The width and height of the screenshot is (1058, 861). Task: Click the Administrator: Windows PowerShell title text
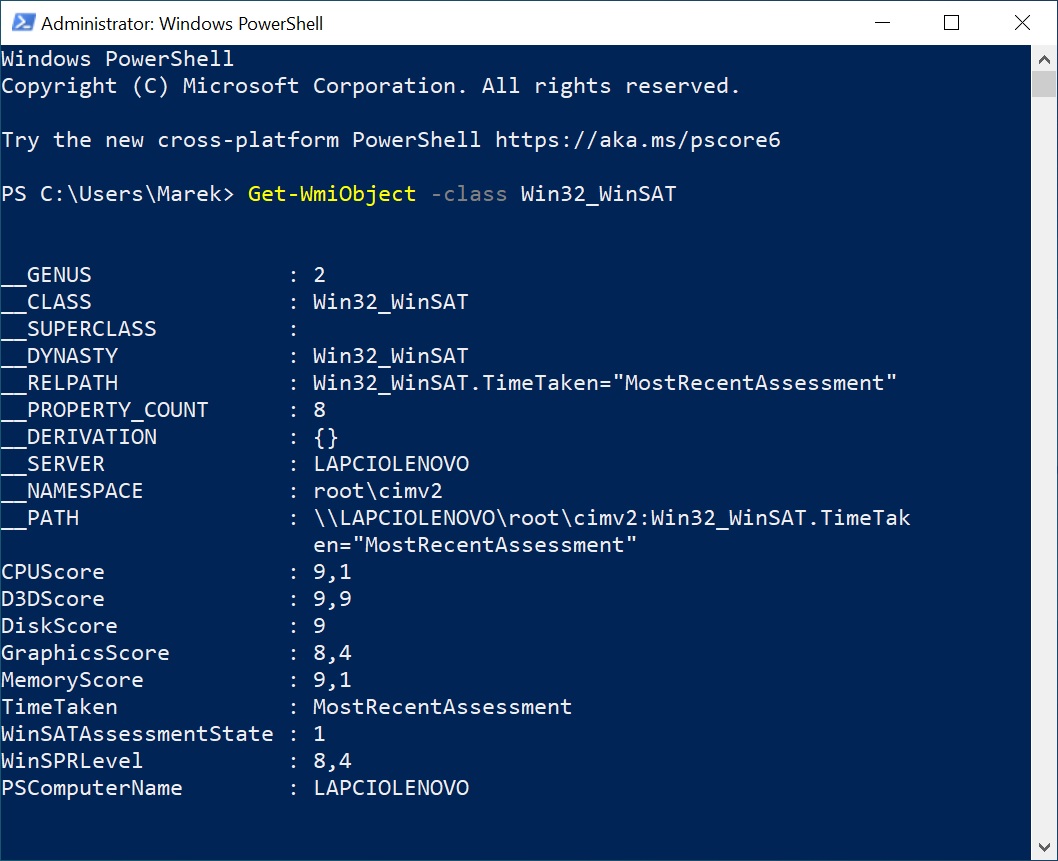point(180,22)
